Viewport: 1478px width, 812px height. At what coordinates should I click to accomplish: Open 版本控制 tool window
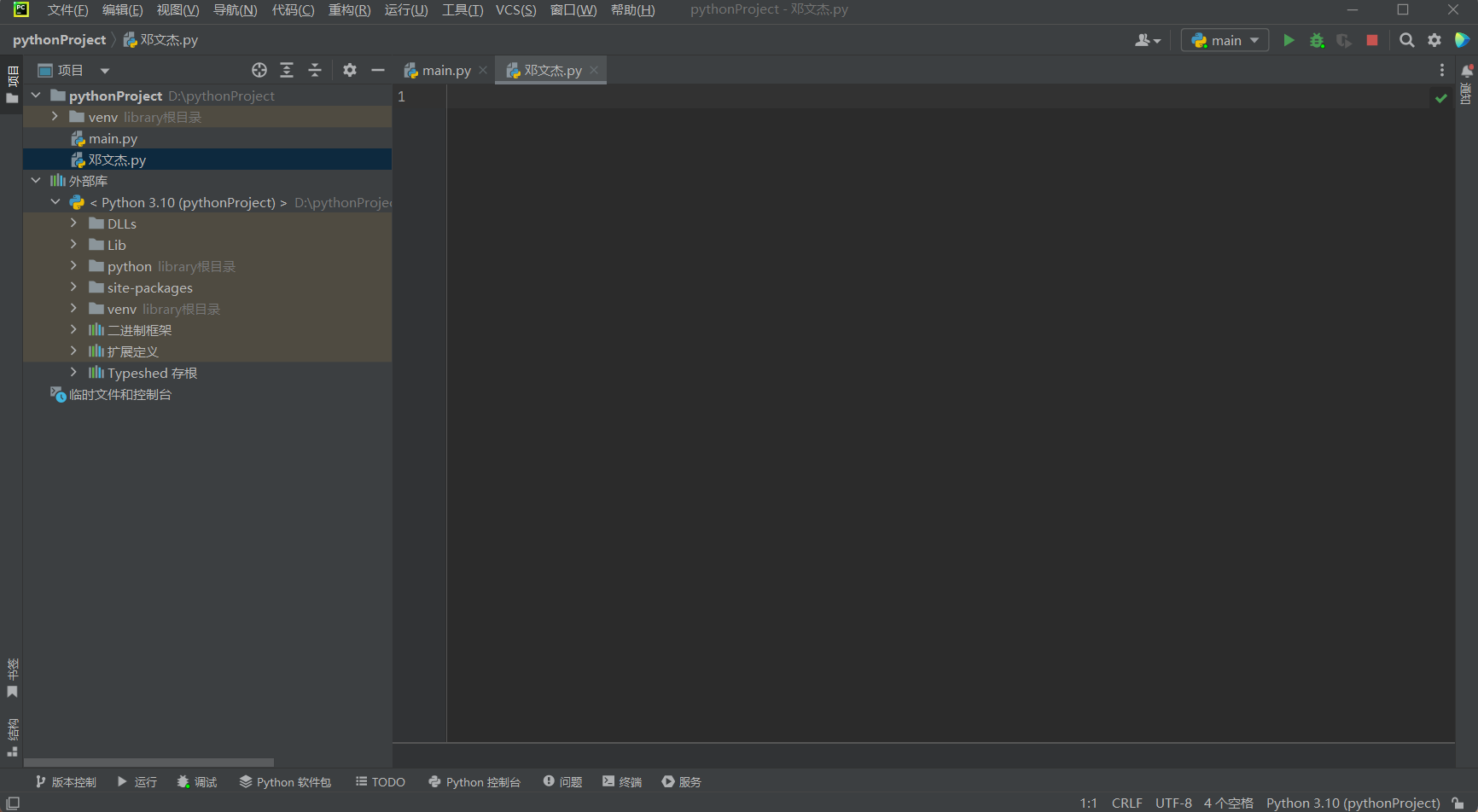pyautogui.click(x=66, y=782)
